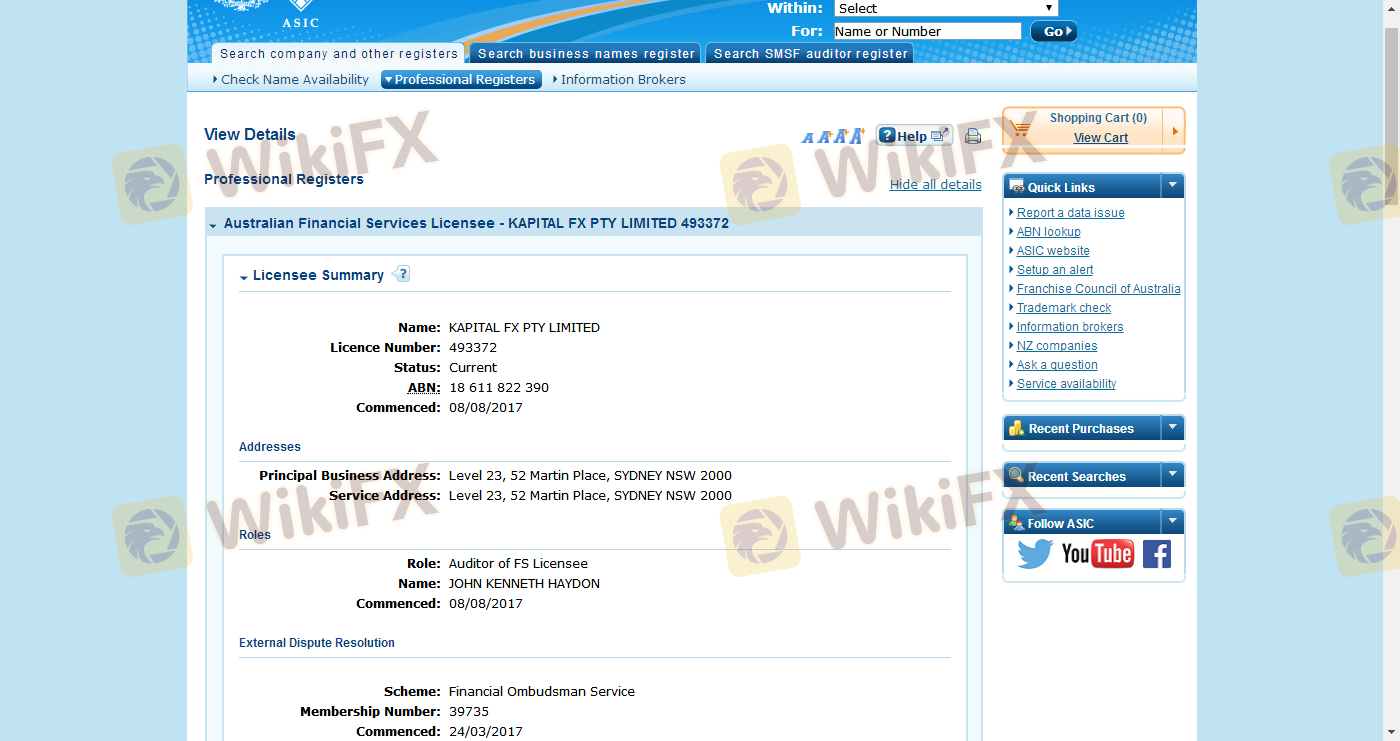Collapse Australian Financial Services Licensee header

(213, 225)
